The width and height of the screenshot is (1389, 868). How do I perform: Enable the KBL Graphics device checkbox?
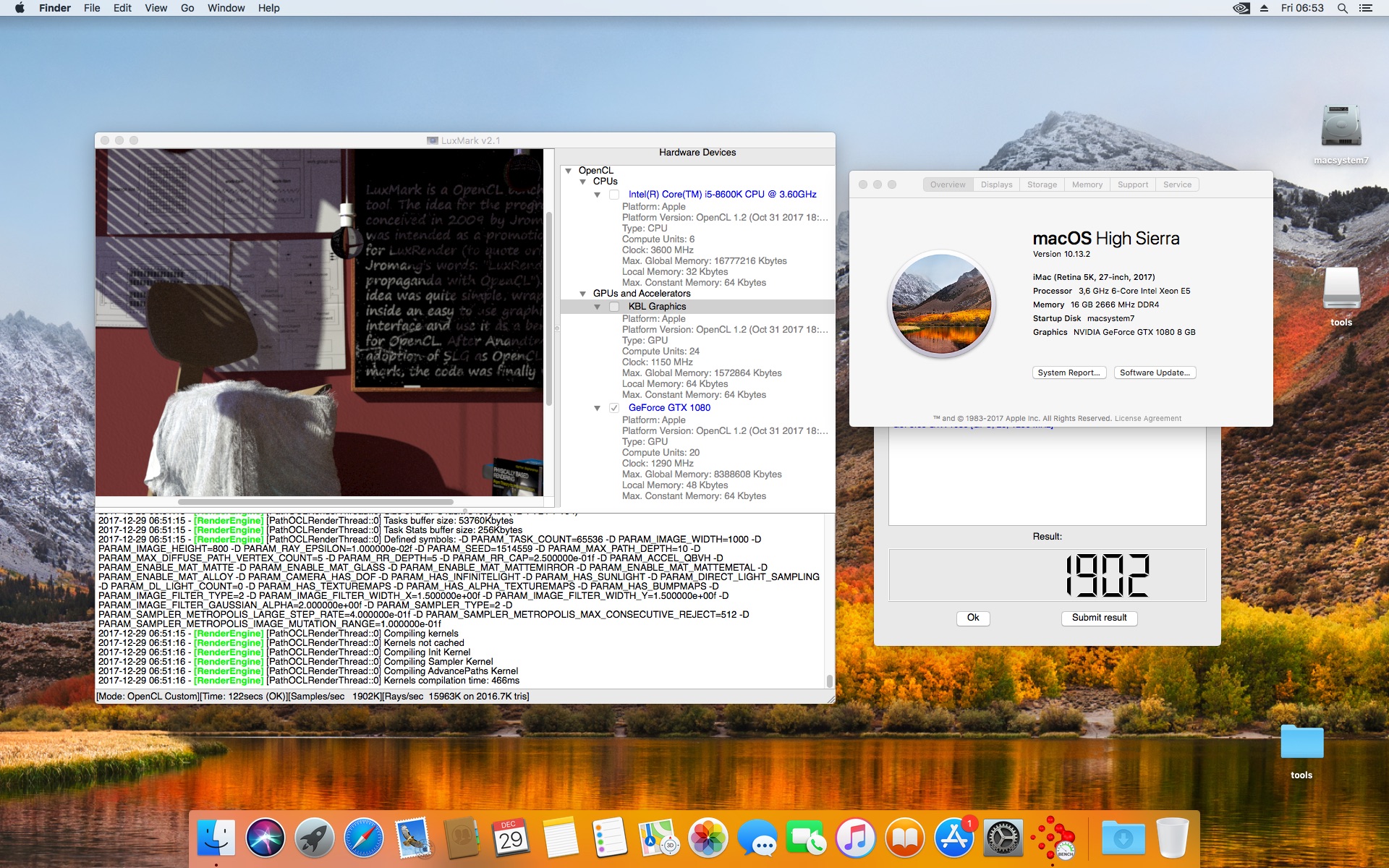(614, 307)
